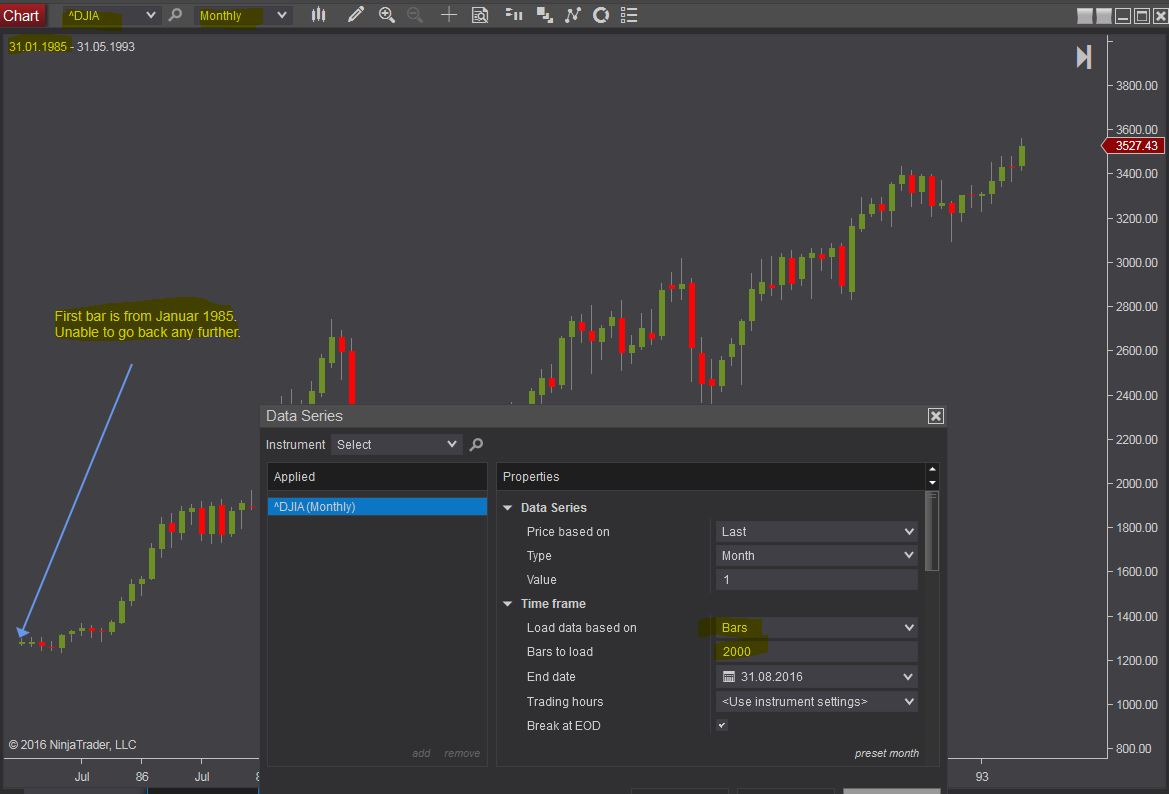Viewport: 1169px width, 794px height.
Task: Click the 31.01.1985 - 31.05.1993 date range
Action: (72, 46)
